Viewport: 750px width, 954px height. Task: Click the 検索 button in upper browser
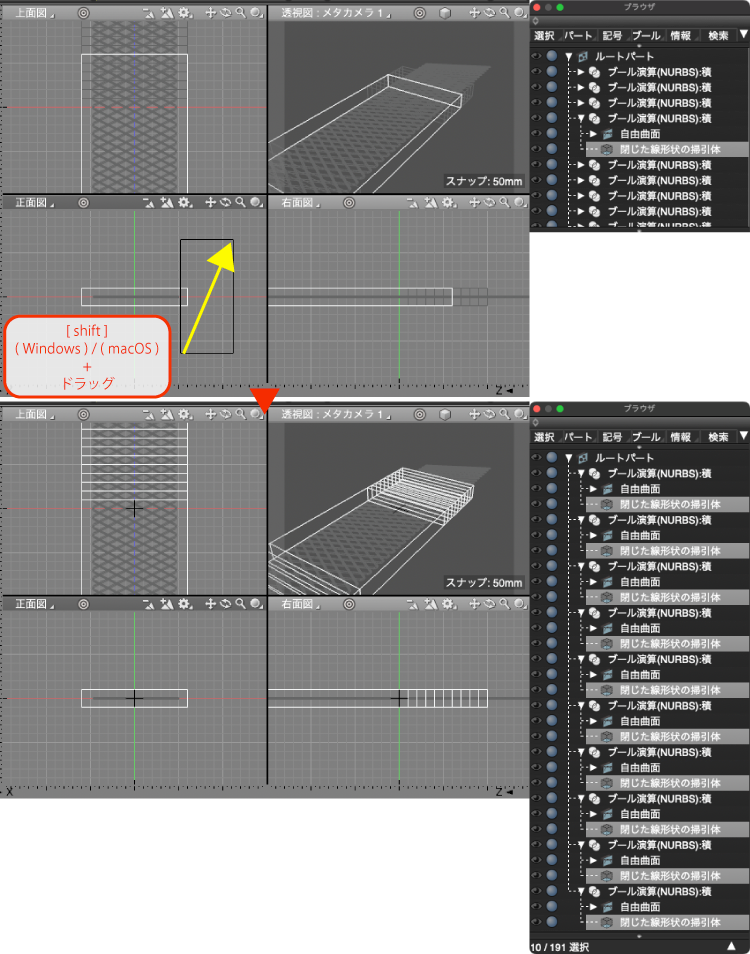718,36
